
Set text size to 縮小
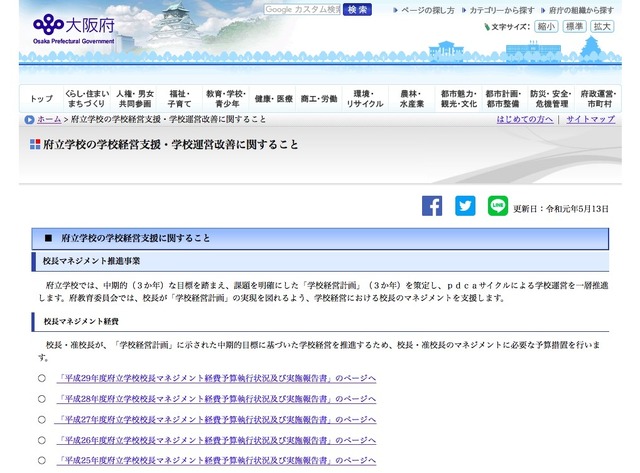[546, 27]
